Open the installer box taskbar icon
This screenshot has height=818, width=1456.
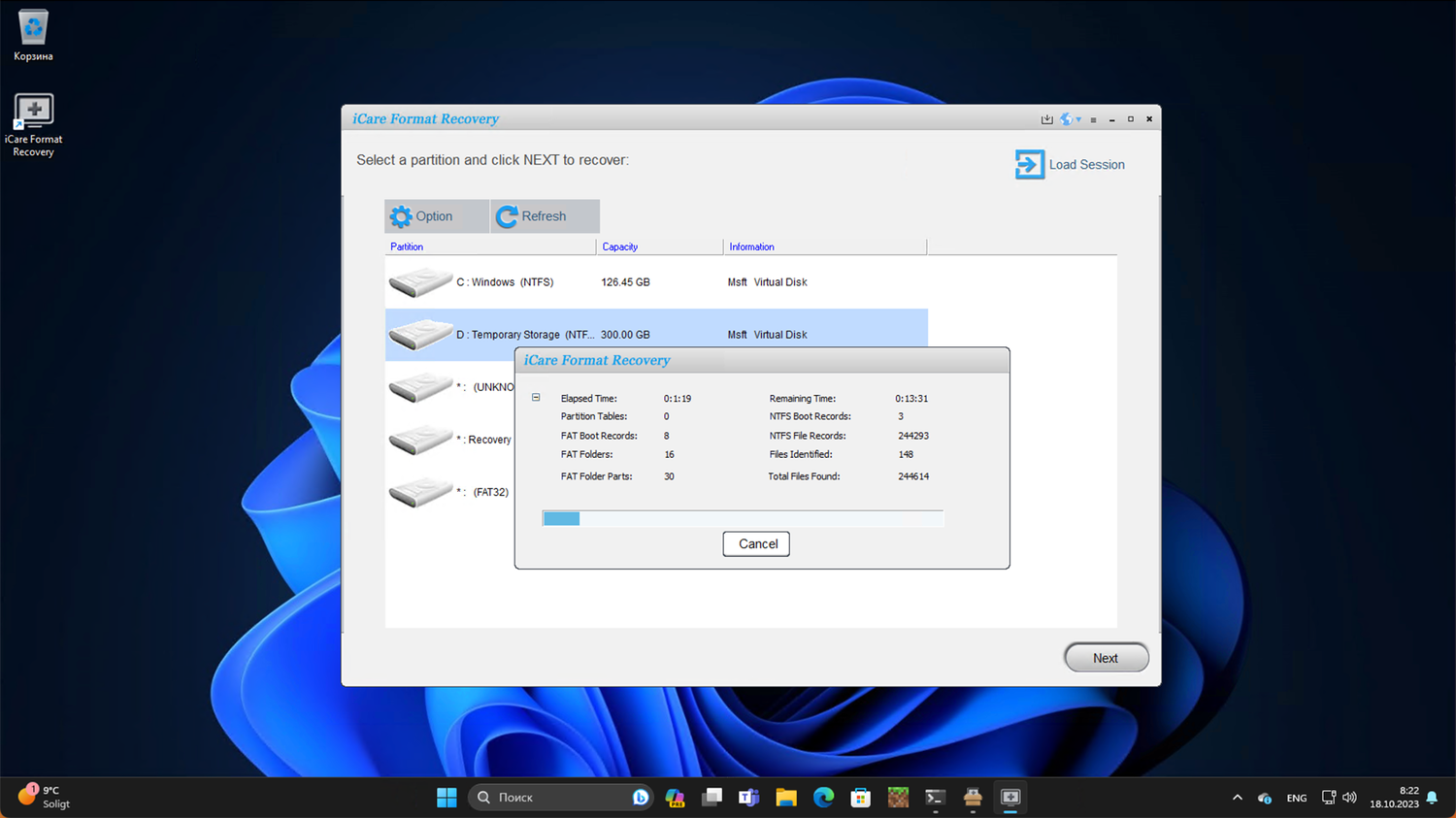[973, 798]
